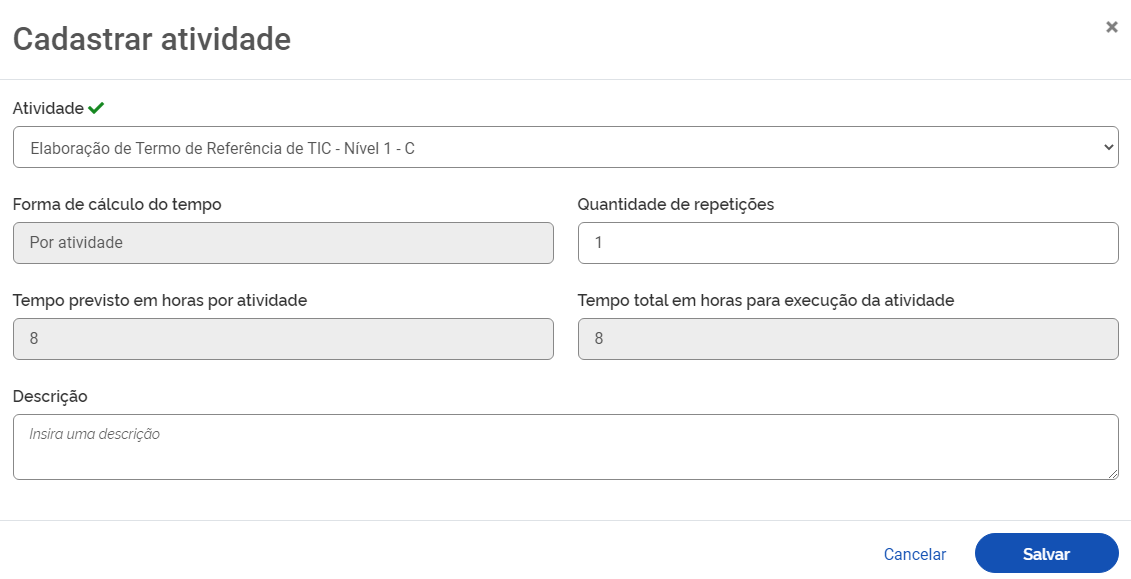1131x579 pixels.
Task: Select the Elaboração de Termo de Referência text
Action: click(222, 148)
